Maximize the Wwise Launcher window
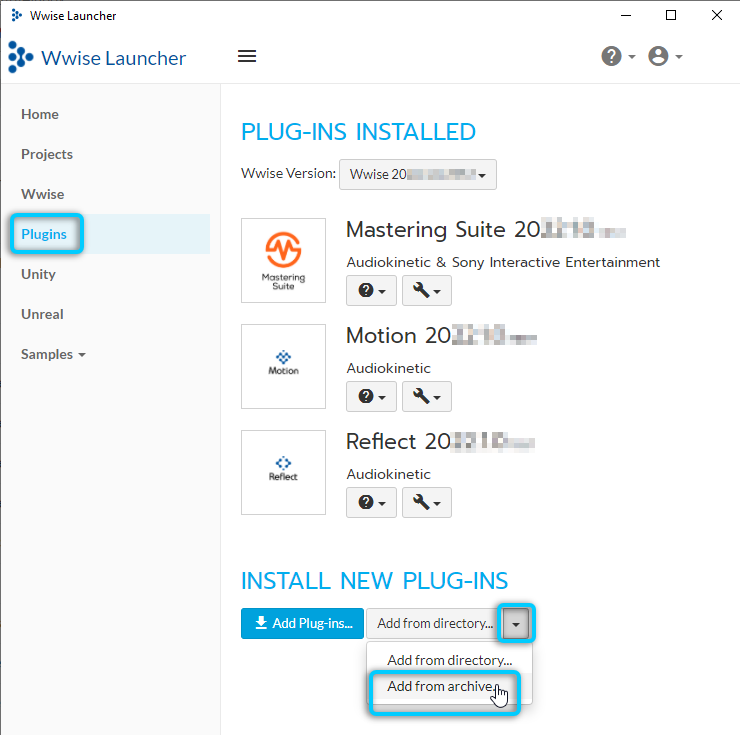740x735 pixels. tap(671, 15)
